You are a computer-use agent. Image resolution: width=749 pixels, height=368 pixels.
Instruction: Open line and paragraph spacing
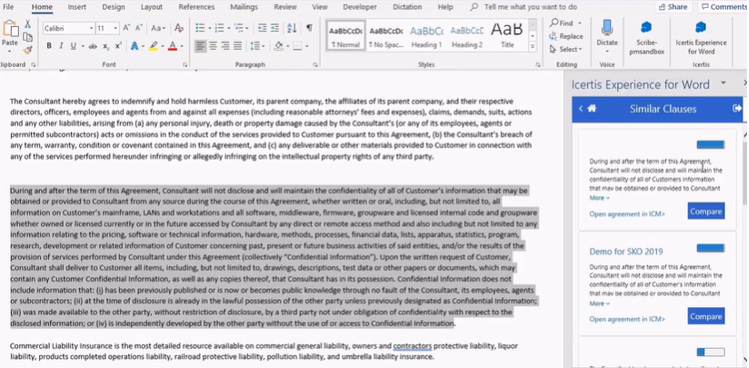255,46
